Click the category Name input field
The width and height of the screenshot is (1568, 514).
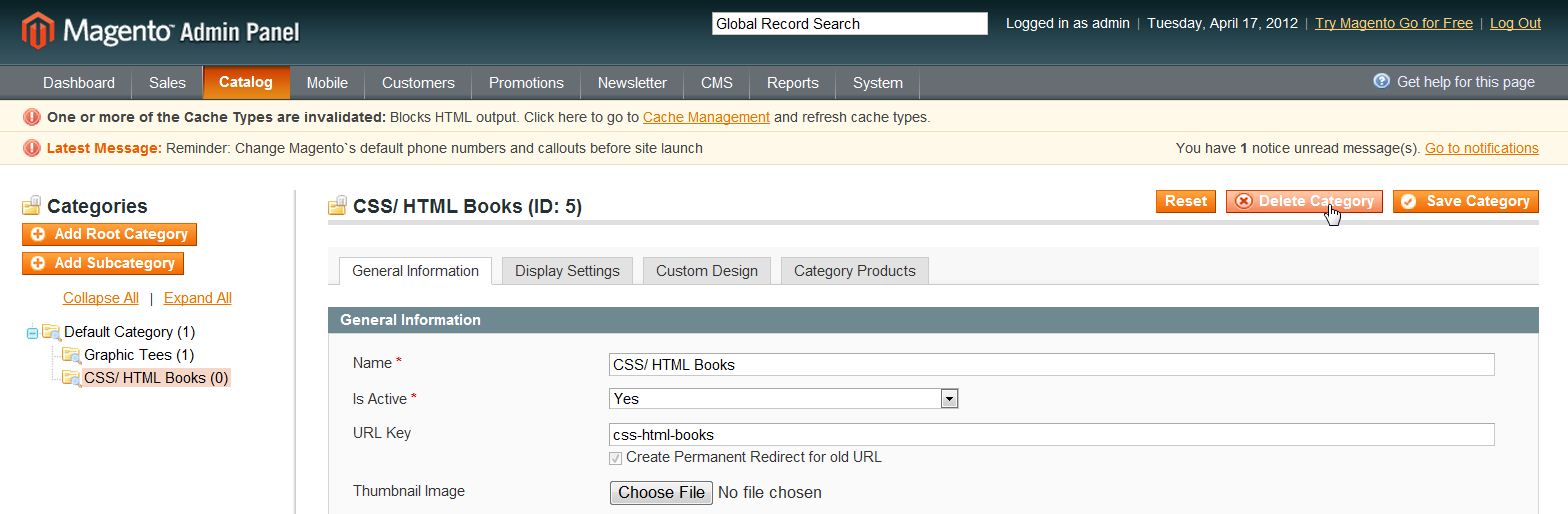pyautogui.click(x=1052, y=365)
